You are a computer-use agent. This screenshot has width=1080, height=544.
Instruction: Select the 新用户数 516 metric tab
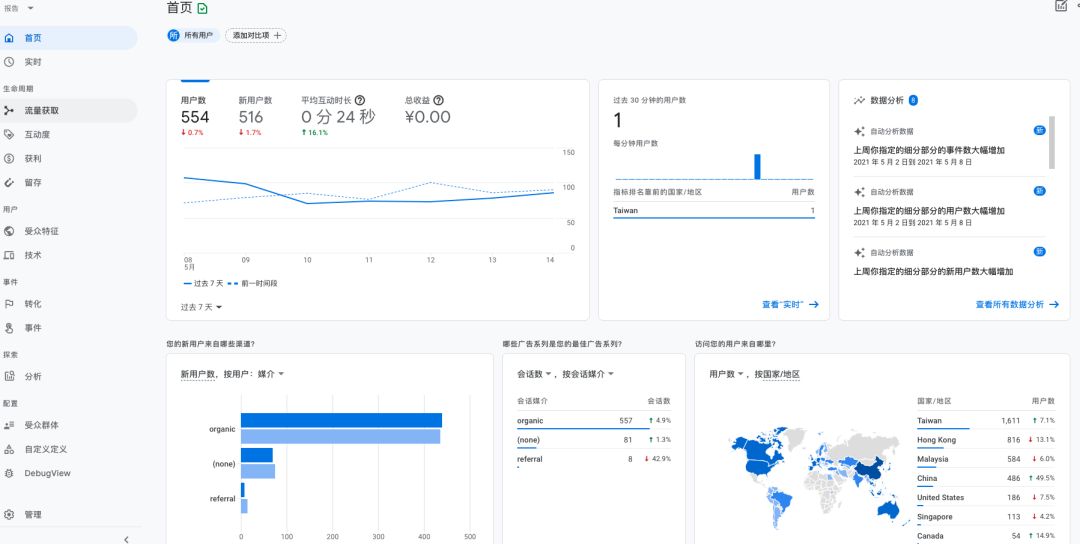[256, 115]
